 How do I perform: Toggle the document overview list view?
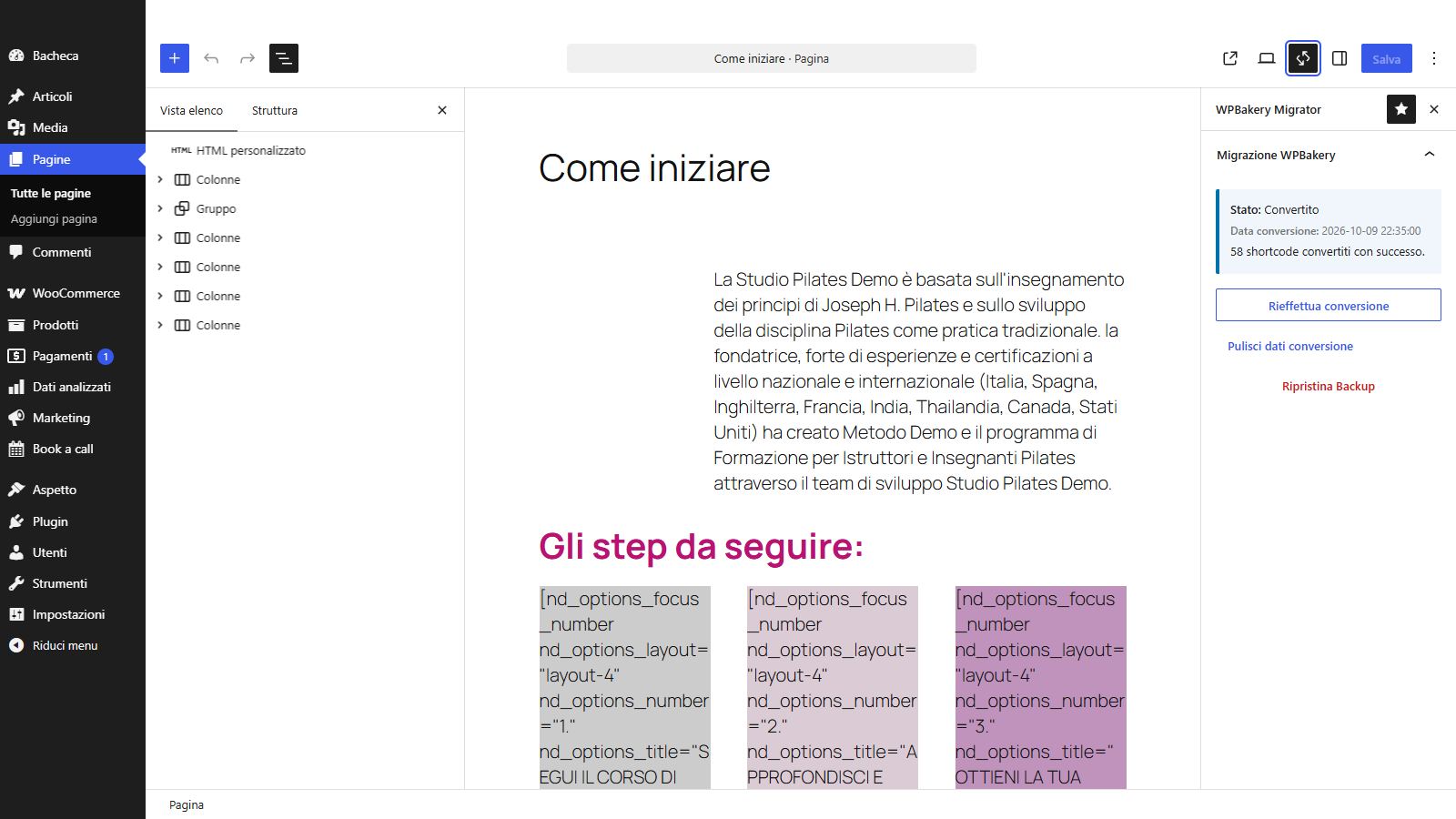pos(284,58)
